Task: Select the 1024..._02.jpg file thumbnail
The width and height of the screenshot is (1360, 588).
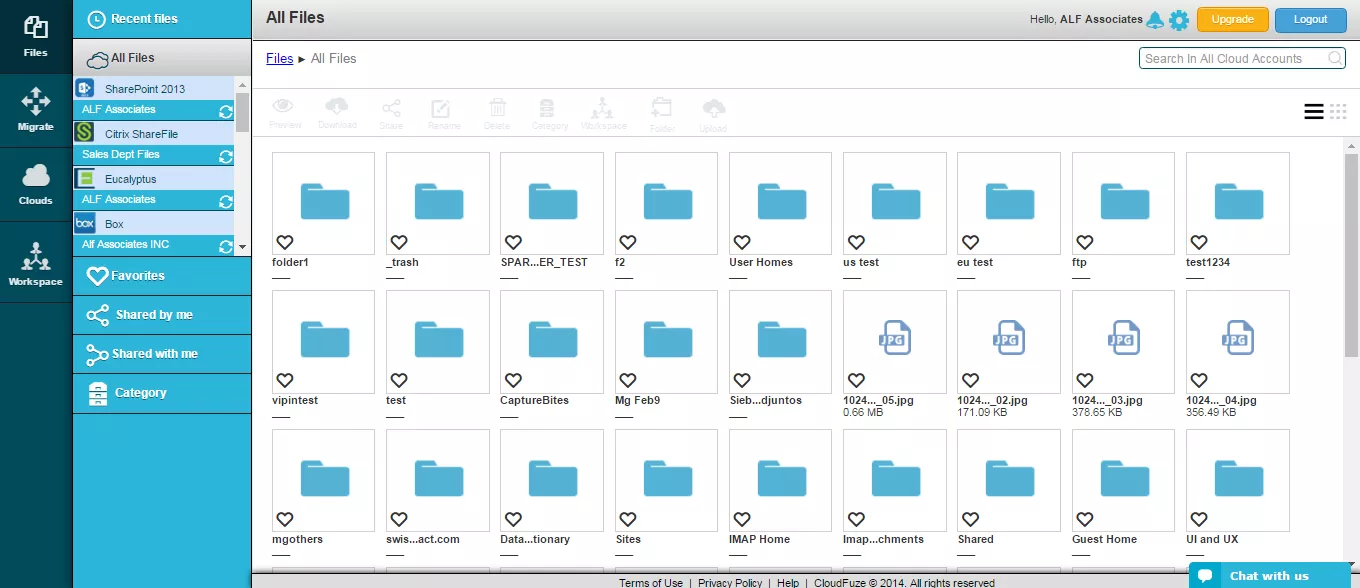Action: pyautogui.click(x=1009, y=340)
